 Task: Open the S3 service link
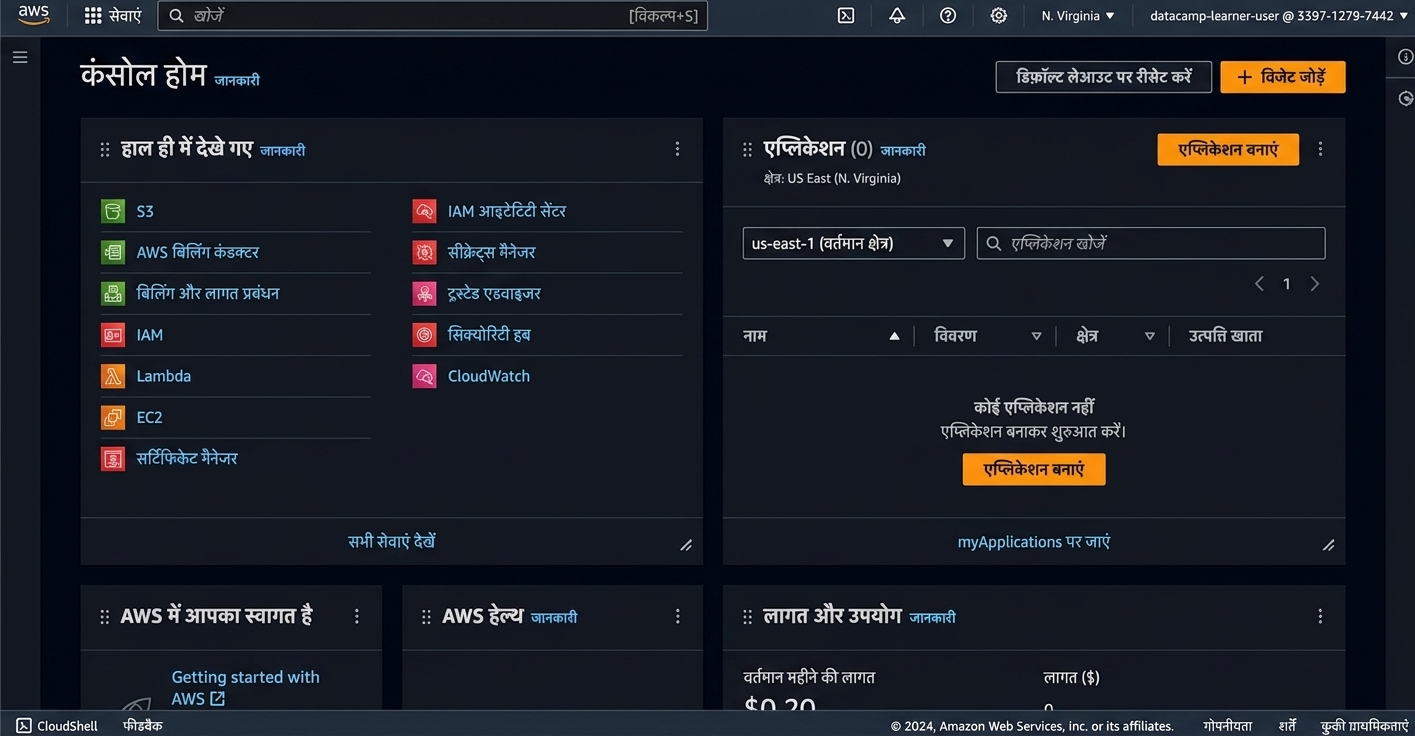click(145, 211)
